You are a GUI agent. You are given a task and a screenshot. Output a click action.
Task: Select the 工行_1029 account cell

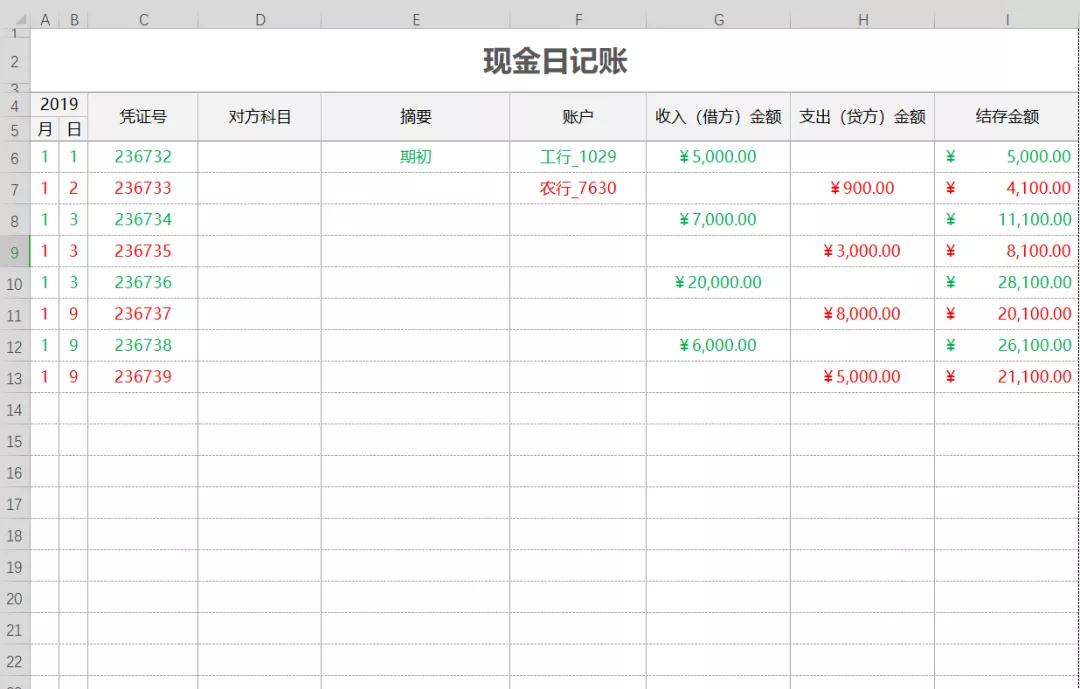[x=578, y=156]
